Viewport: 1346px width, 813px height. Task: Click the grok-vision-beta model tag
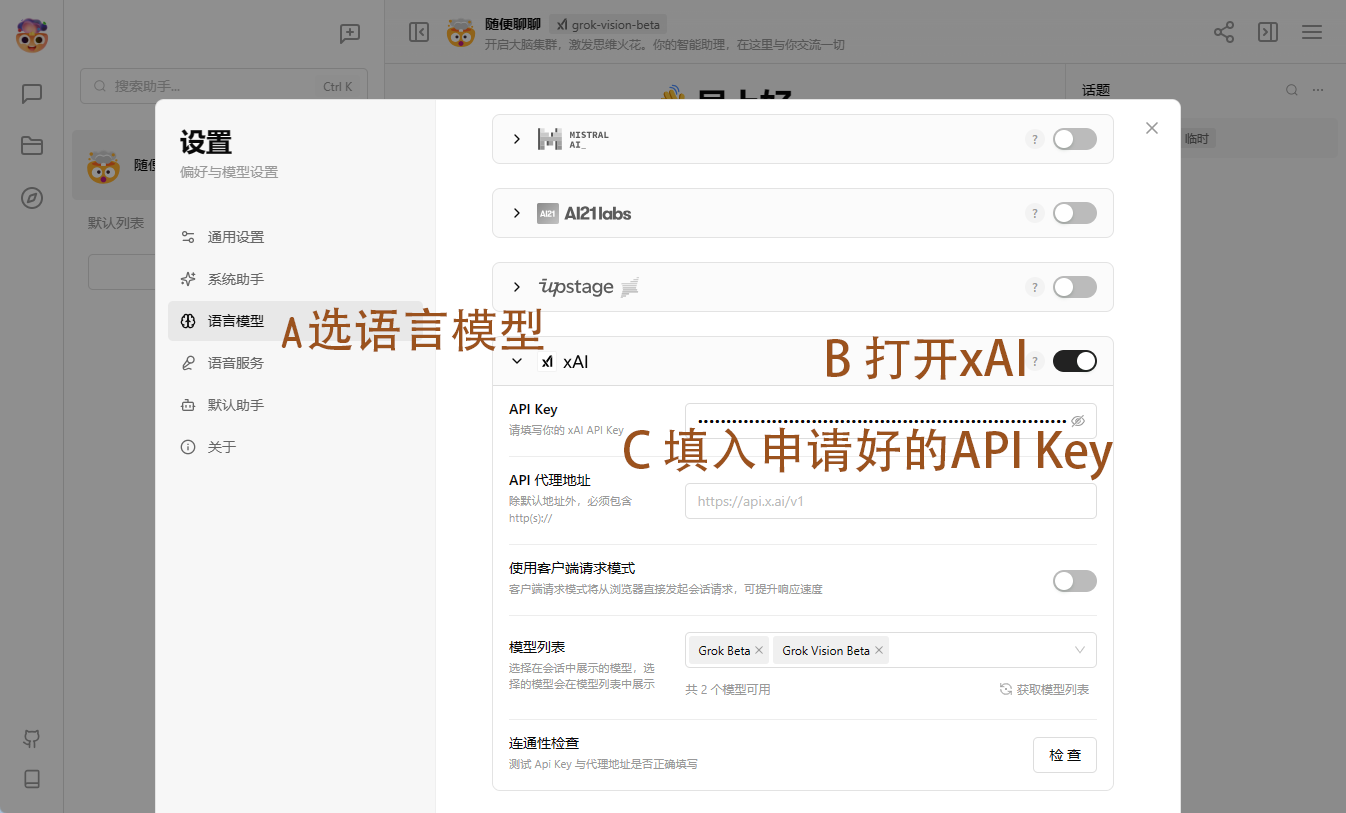tap(609, 24)
